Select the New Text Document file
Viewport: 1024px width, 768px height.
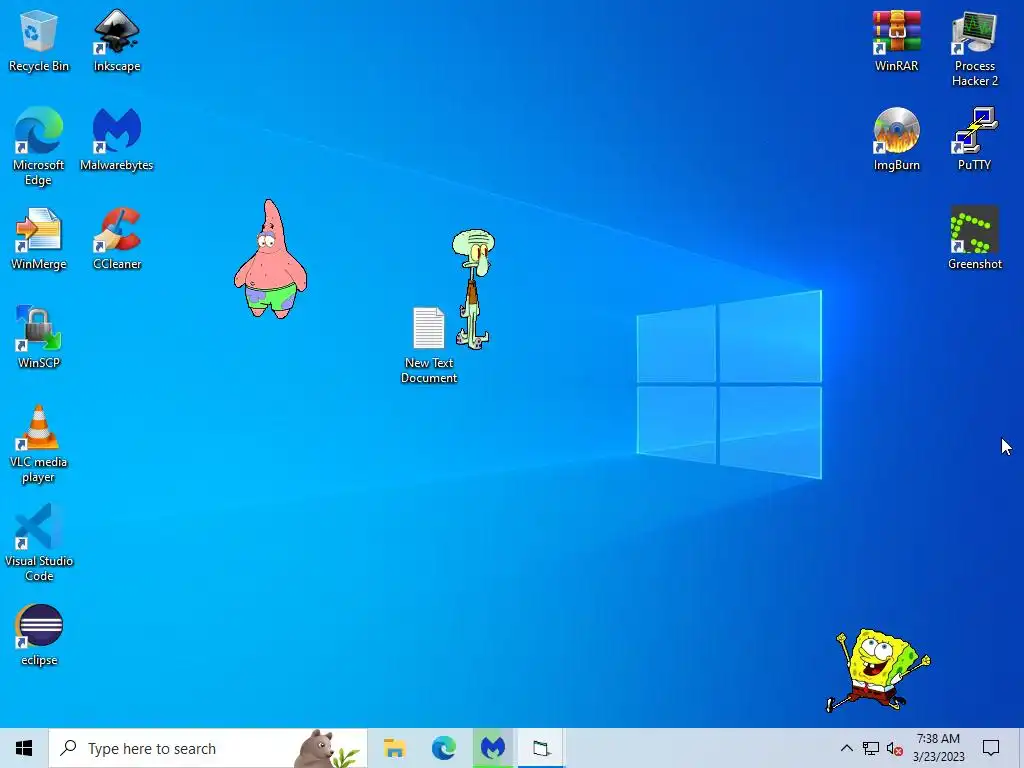click(429, 345)
